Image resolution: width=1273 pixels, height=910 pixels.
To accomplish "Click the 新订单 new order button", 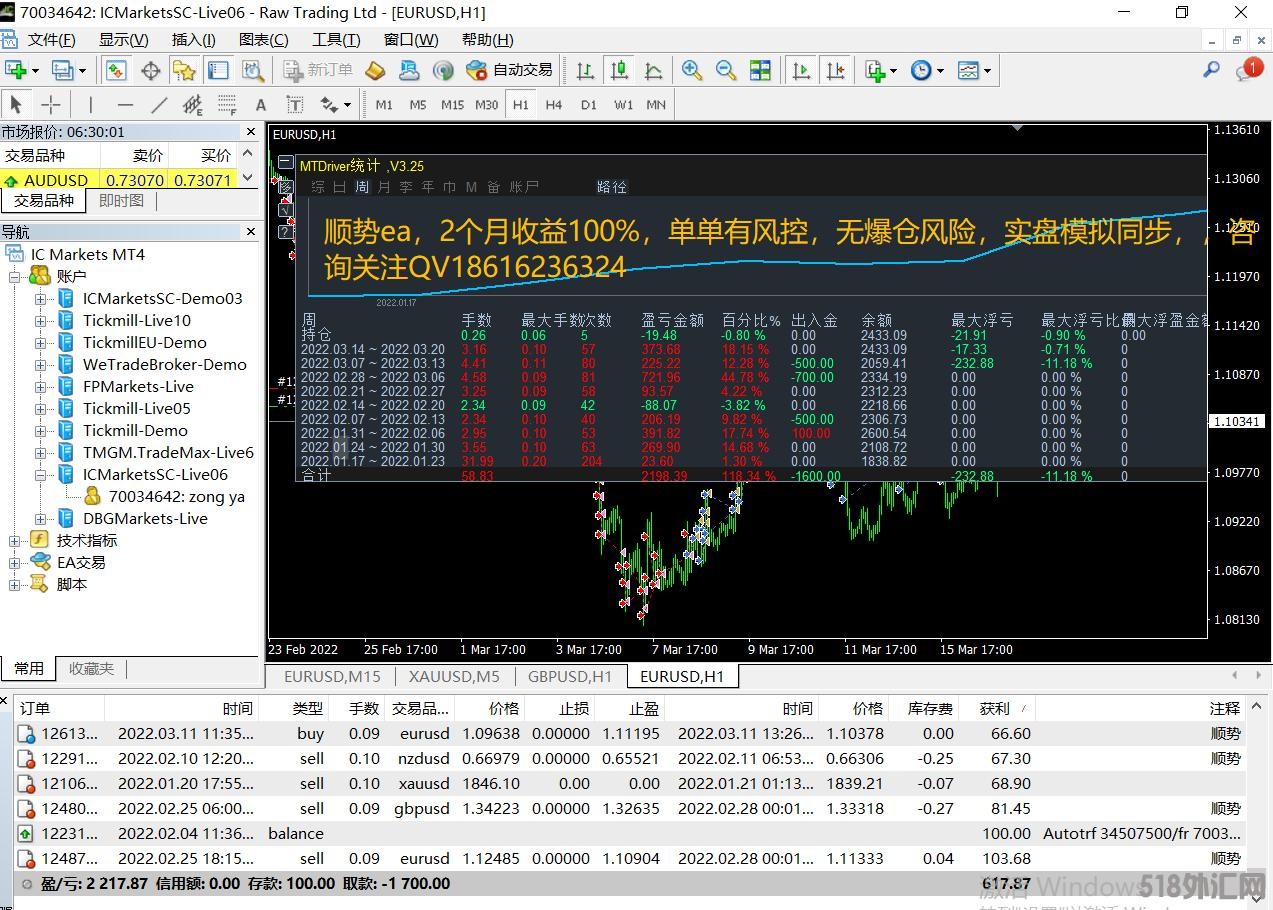I will coord(318,70).
